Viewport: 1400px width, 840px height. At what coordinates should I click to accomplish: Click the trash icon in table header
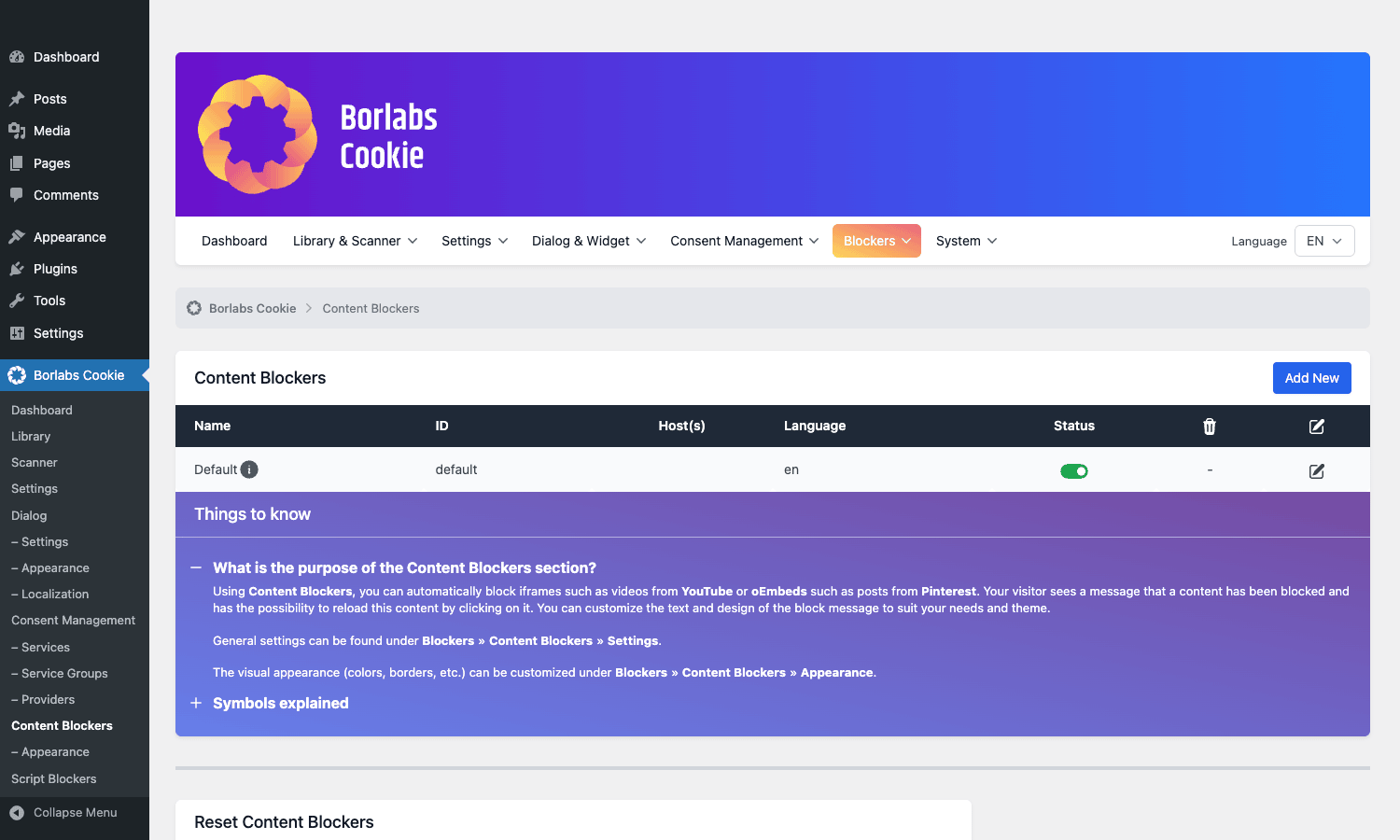[x=1210, y=427]
